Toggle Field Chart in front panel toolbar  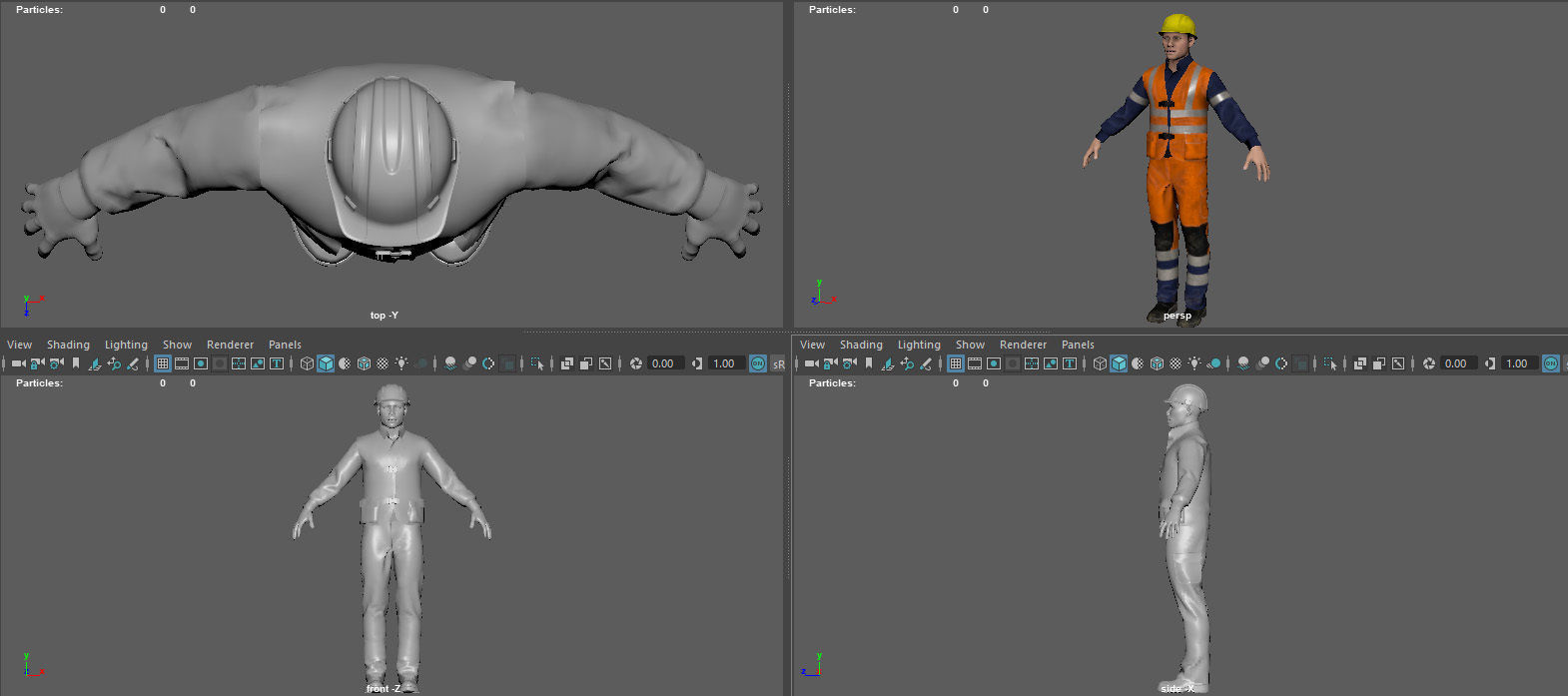[x=239, y=363]
